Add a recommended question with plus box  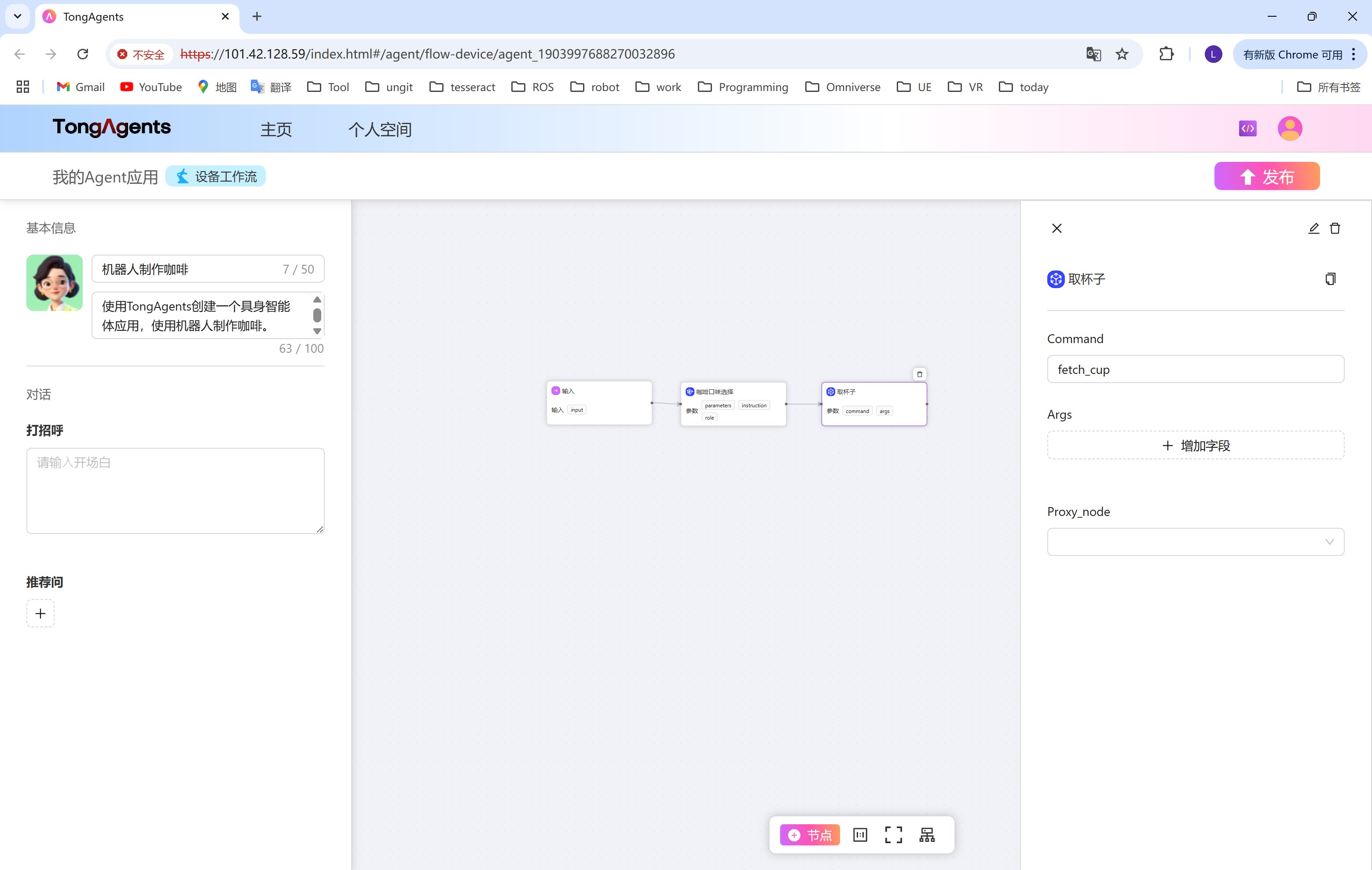[x=40, y=613]
